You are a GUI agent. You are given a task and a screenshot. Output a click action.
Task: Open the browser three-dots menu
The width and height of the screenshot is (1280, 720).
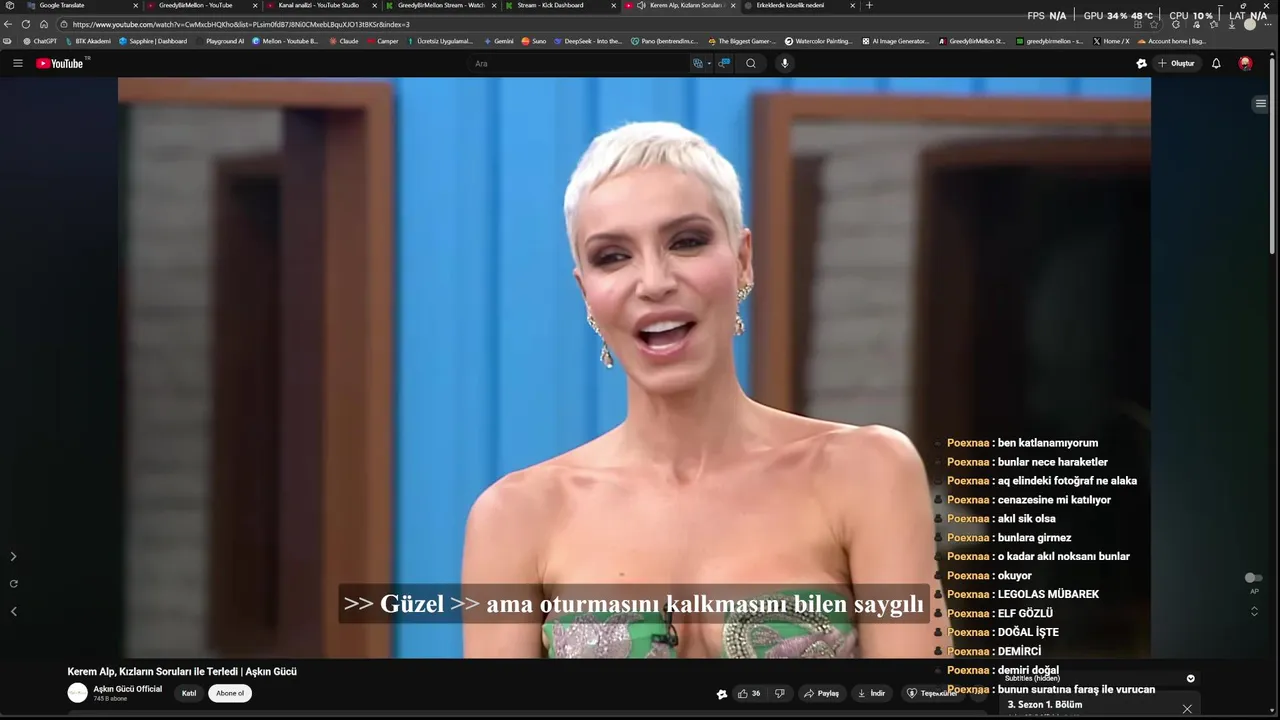point(1270,24)
